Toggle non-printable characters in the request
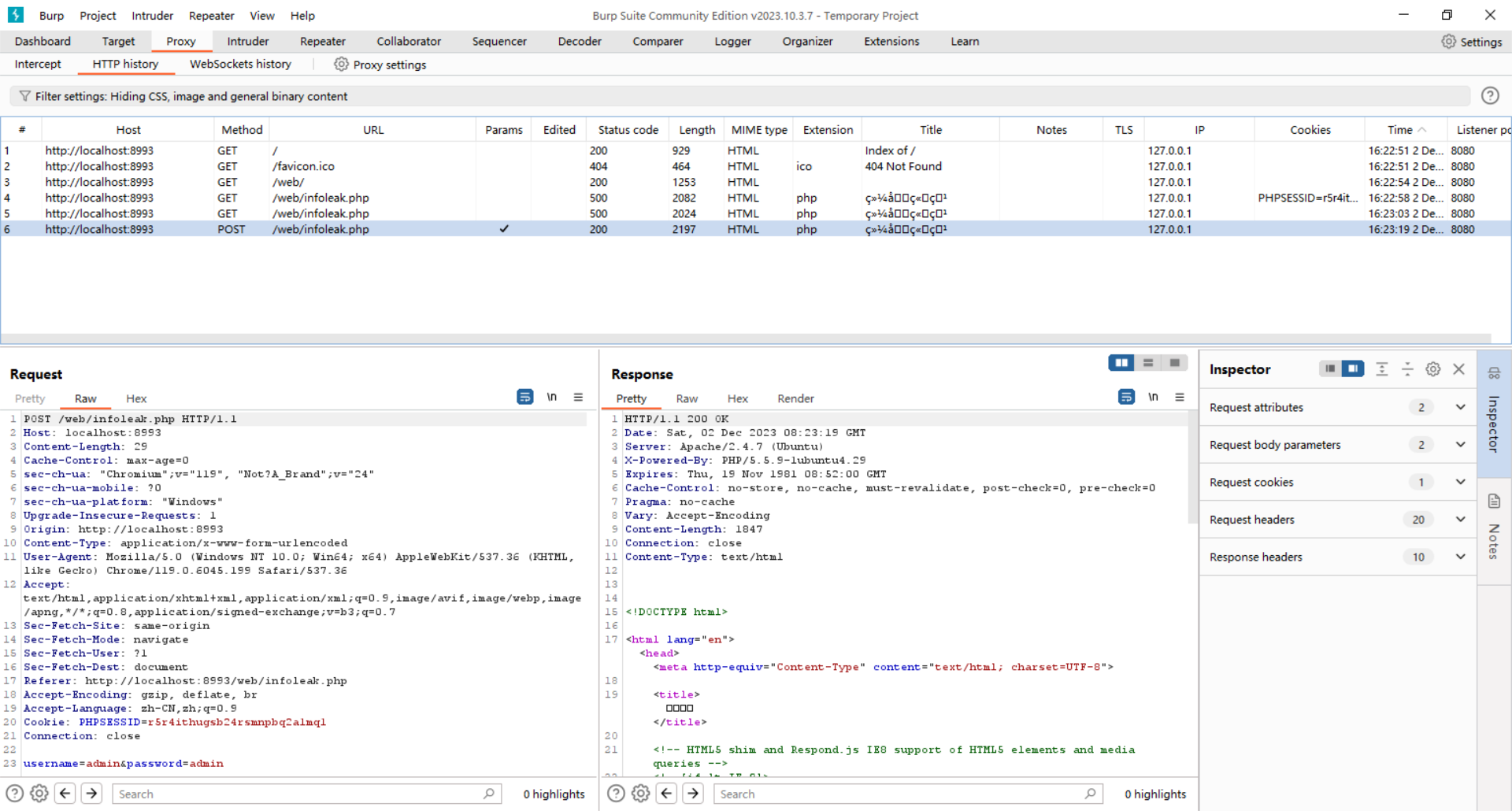Screen dimensions: 1512x811 (552, 398)
